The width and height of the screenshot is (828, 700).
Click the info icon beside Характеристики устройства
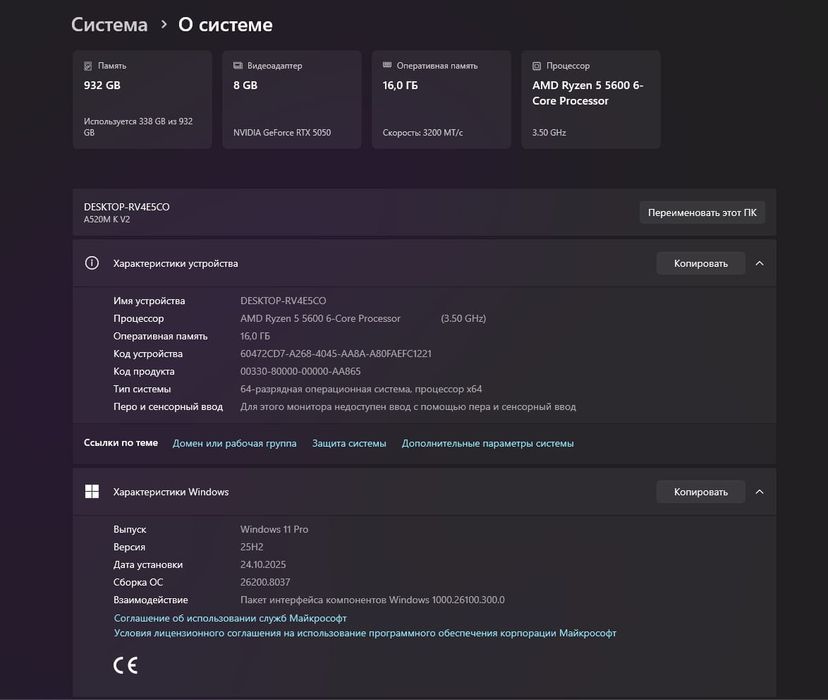(92, 263)
